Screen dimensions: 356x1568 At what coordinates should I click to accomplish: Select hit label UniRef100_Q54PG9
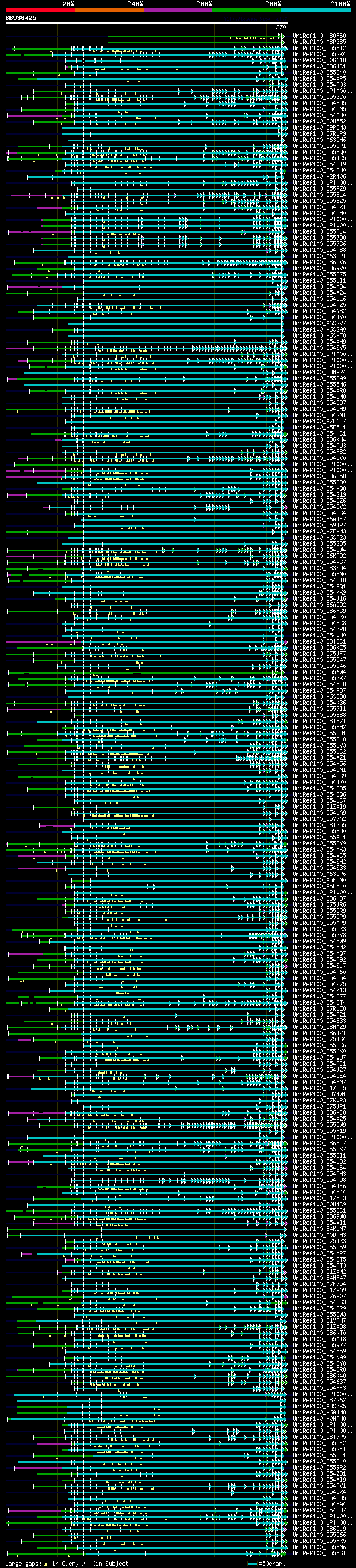319,776
